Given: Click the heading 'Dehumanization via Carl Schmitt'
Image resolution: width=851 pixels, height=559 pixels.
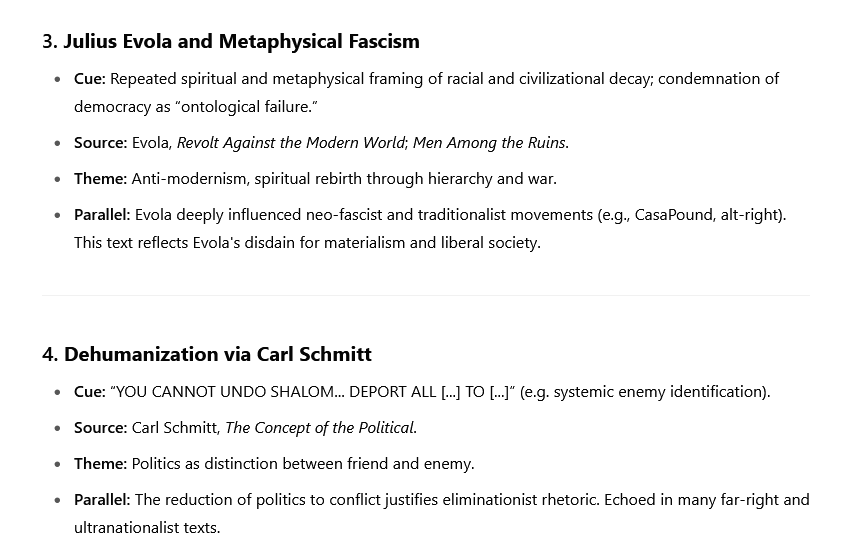Looking at the screenshot, I should 218,354.
